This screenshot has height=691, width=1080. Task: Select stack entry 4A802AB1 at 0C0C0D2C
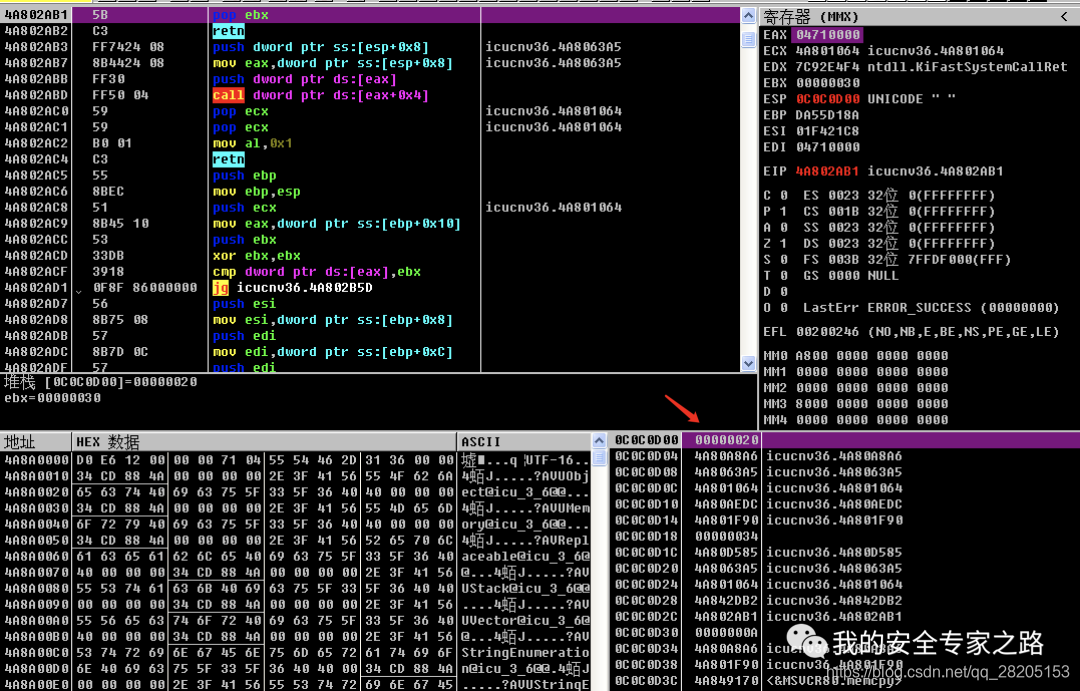click(x=727, y=617)
